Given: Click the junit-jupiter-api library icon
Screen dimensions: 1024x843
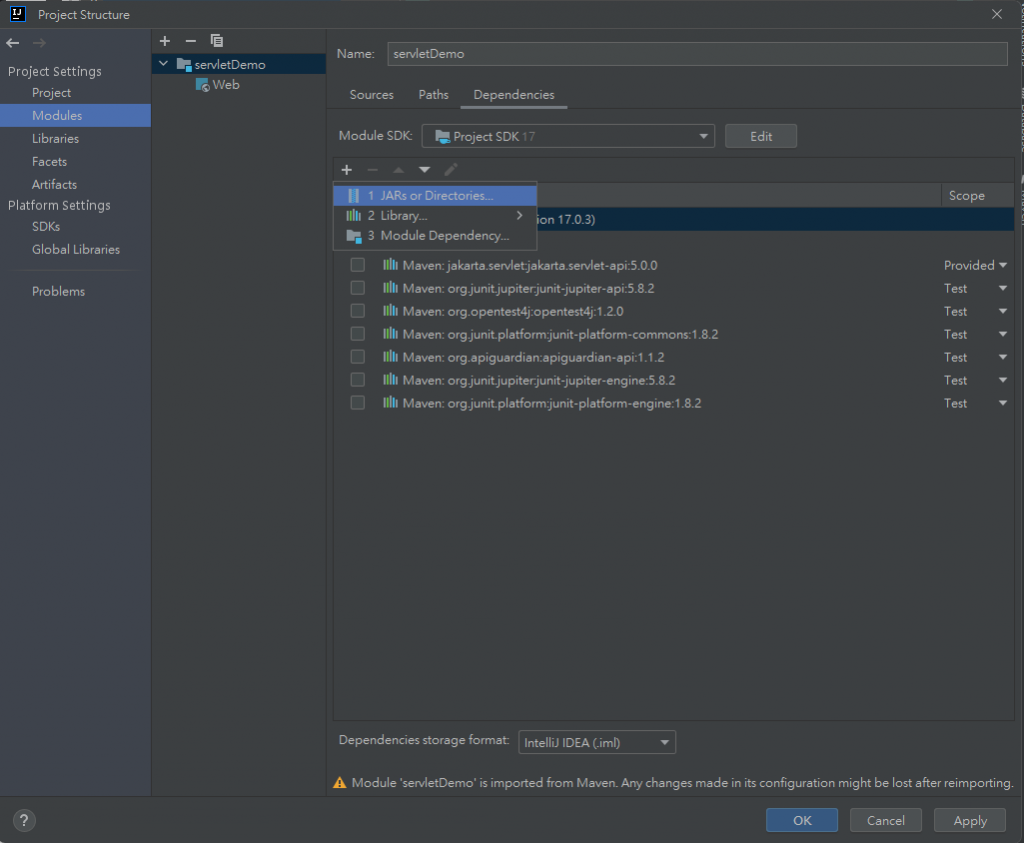Looking at the screenshot, I should pyautogui.click(x=391, y=287).
